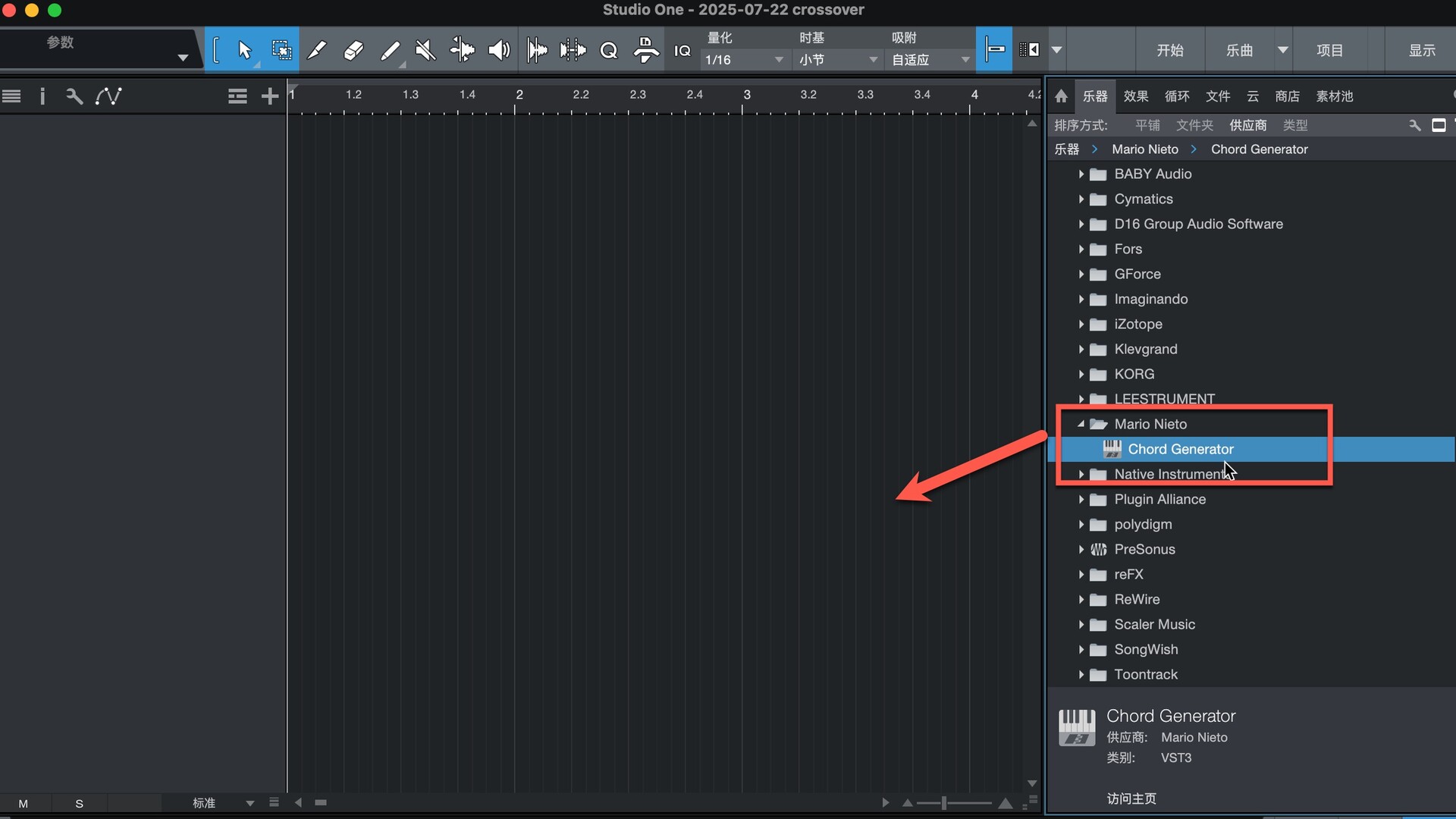This screenshot has width=1456, height=819.
Task: Click the Chord Generator keyboard thumbnail
Action: pyautogui.click(x=1077, y=728)
